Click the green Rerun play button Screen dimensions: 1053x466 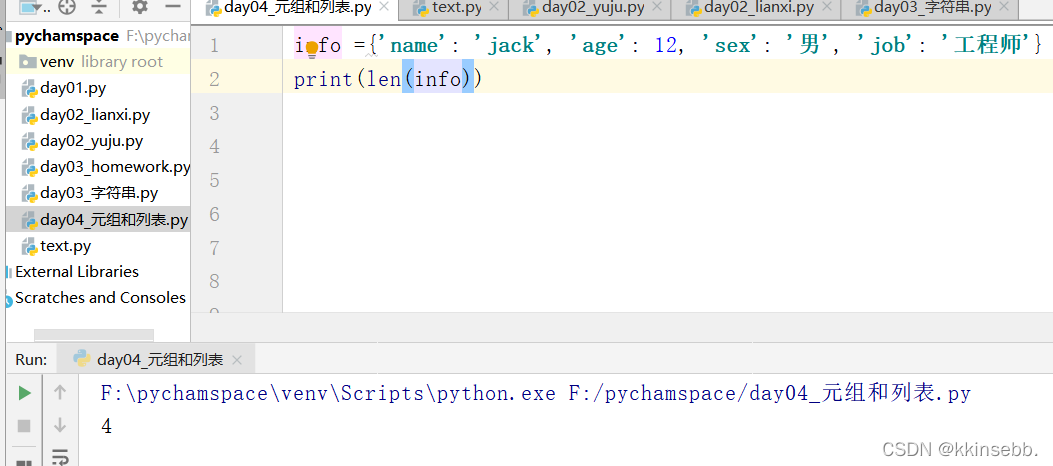24,393
